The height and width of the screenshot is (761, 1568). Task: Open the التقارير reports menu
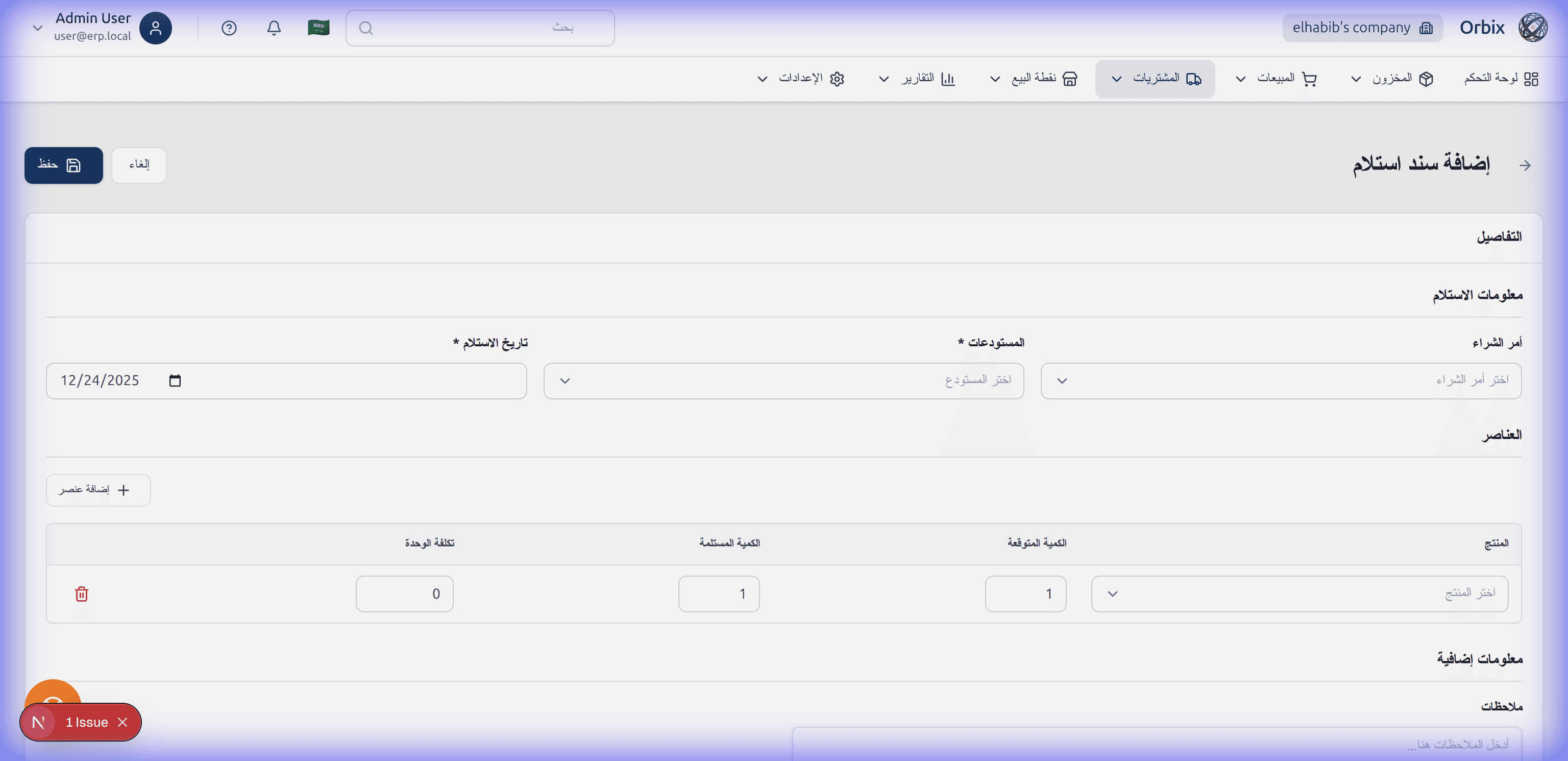point(919,79)
